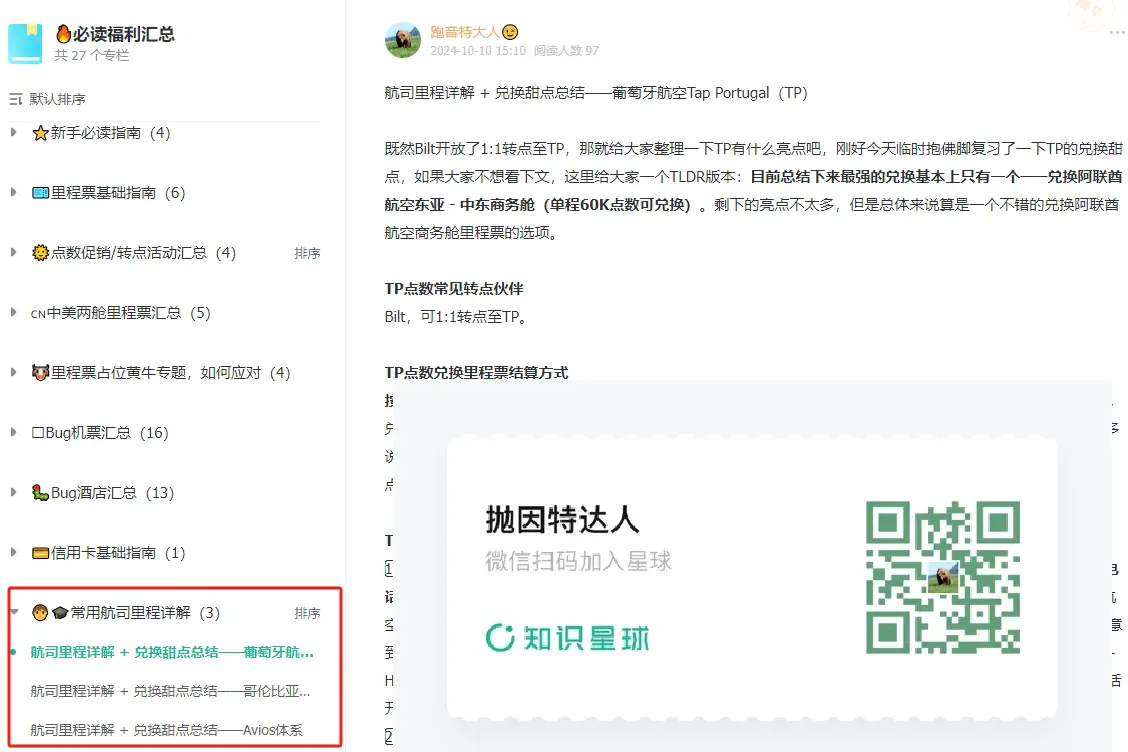Click the credit card icon of 信用卡基础指南
Screen dimensions: 1128x752
40,553
